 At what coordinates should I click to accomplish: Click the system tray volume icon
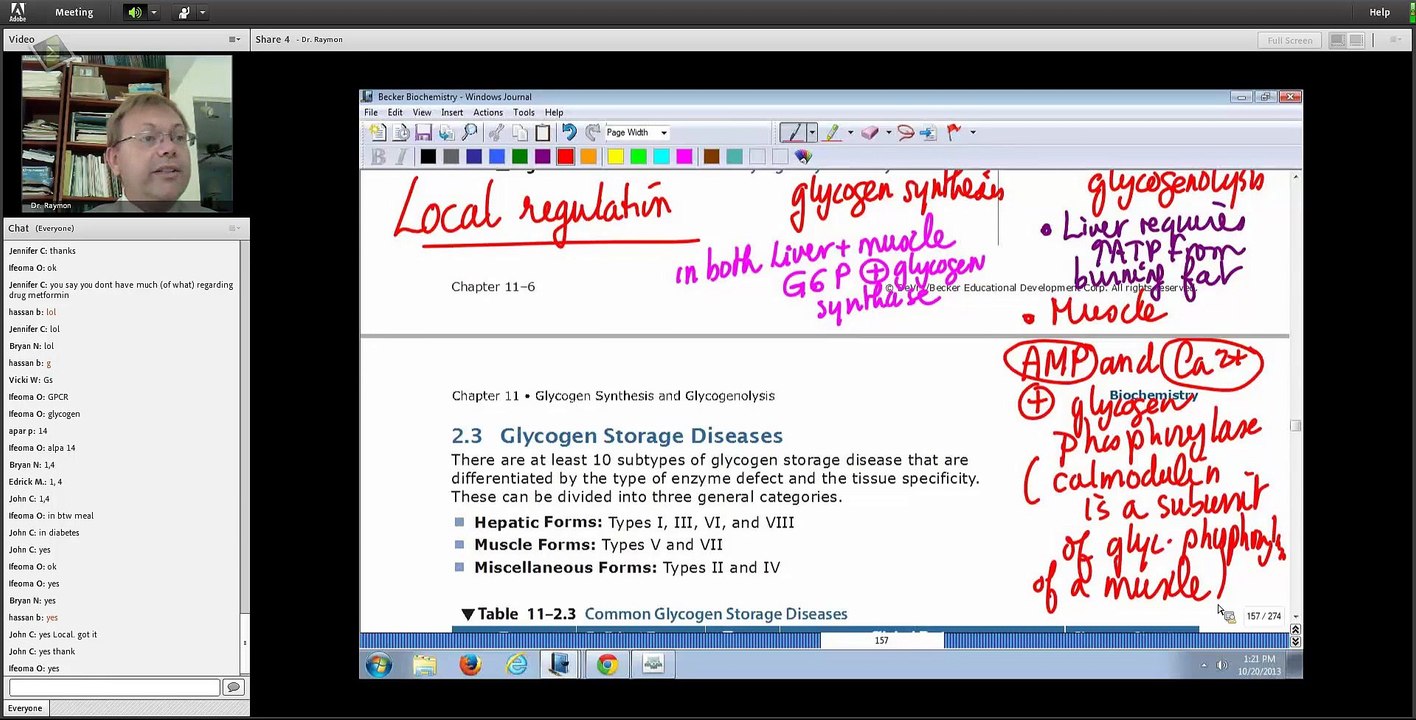[x=1221, y=665]
